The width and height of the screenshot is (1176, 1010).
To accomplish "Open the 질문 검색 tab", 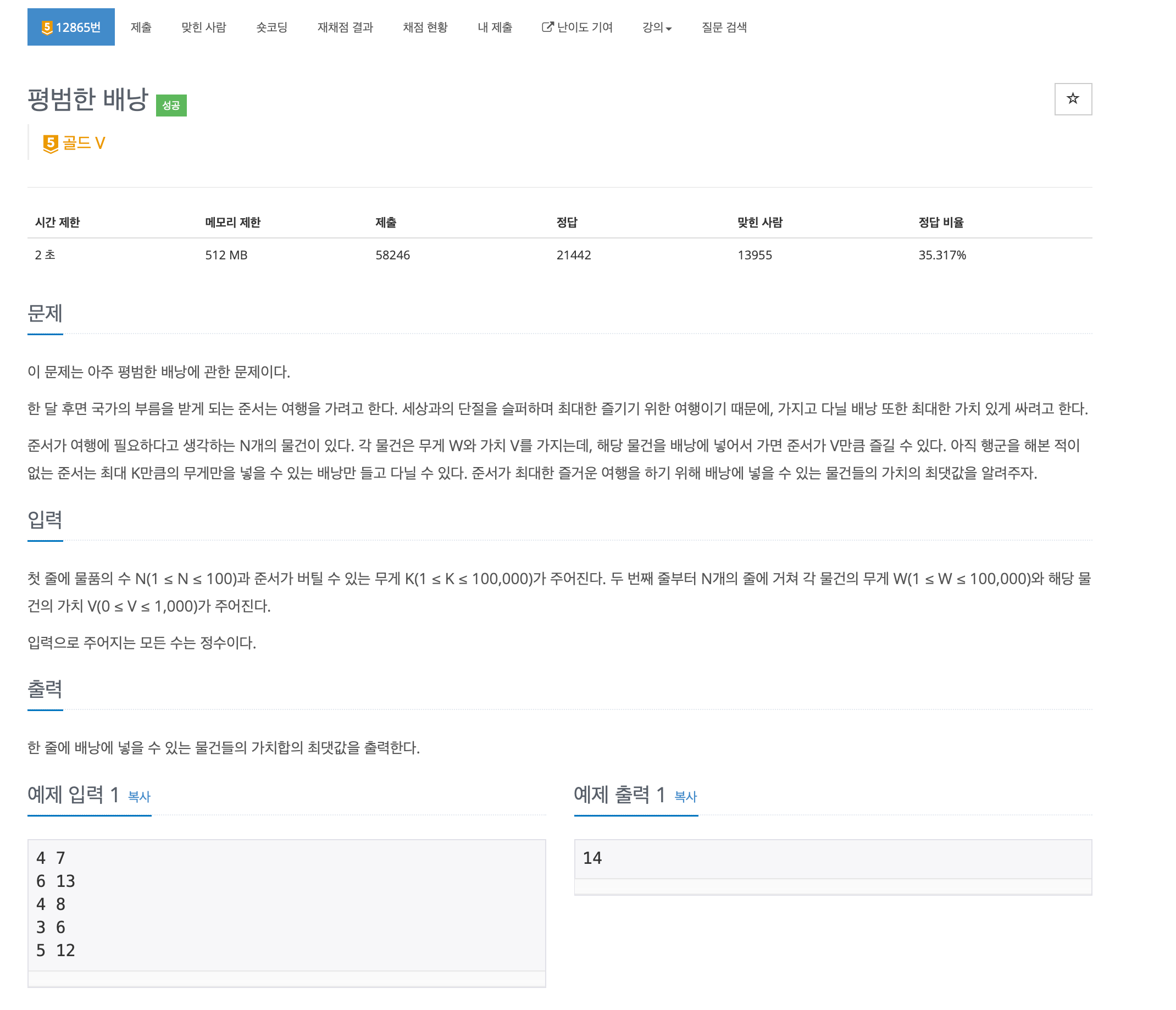I will tap(724, 27).
